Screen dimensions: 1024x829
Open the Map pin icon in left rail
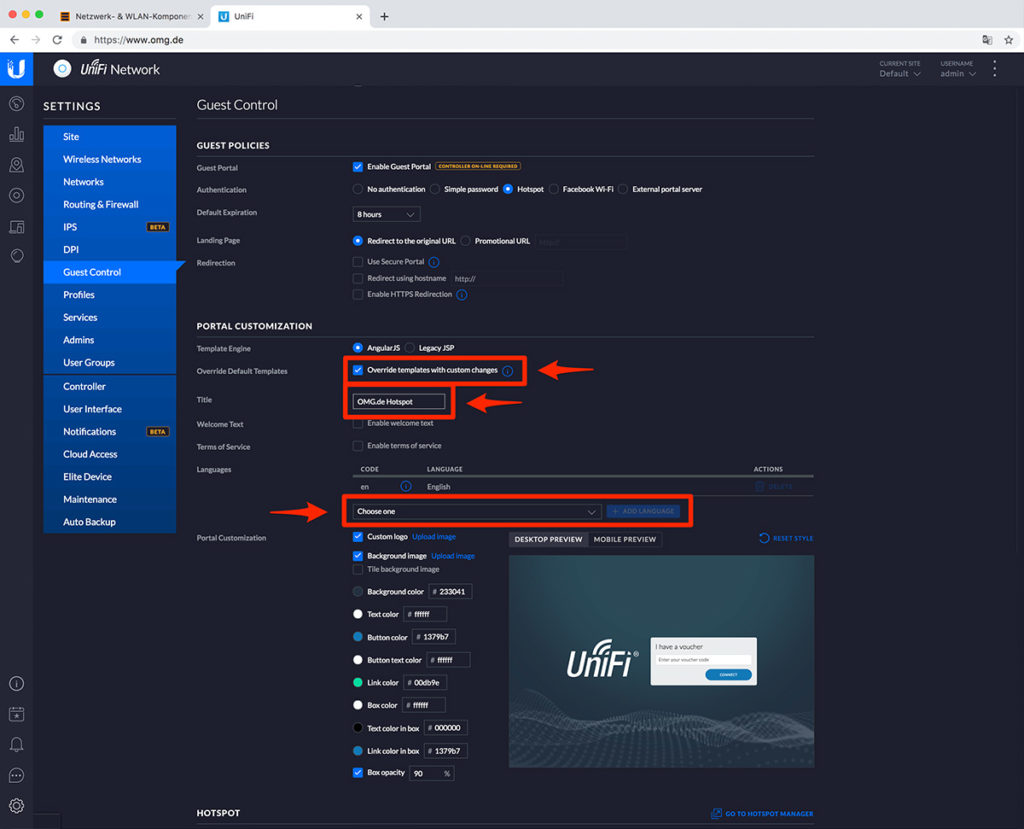point(16,165)
